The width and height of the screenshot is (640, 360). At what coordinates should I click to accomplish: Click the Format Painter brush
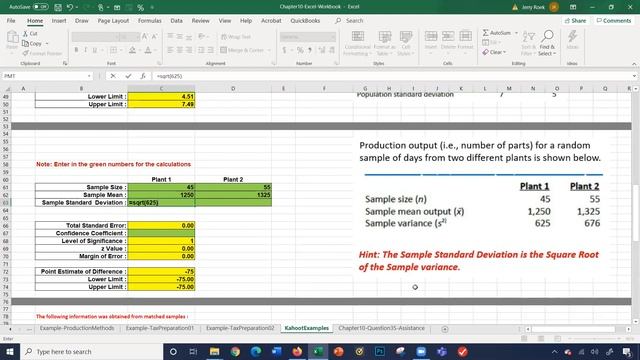pos(42,53)
